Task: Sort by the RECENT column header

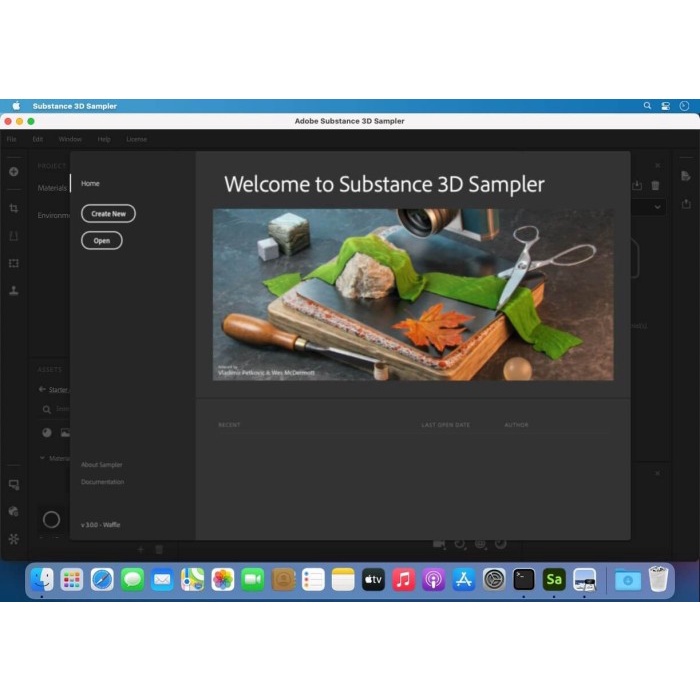Action: pyautogui.click(x=229, y=425)
